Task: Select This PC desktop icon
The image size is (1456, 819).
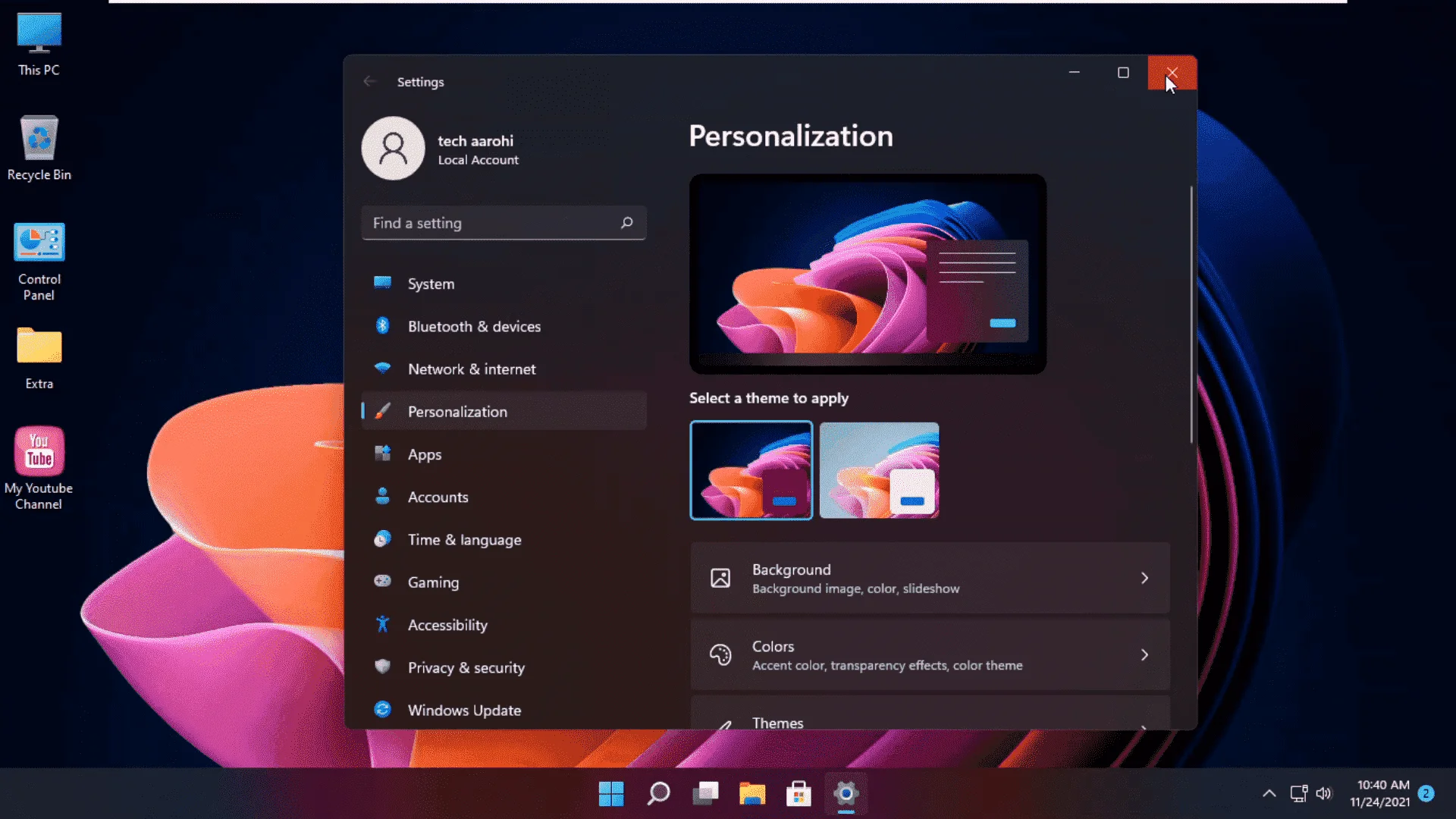Action: click(39, 45)
